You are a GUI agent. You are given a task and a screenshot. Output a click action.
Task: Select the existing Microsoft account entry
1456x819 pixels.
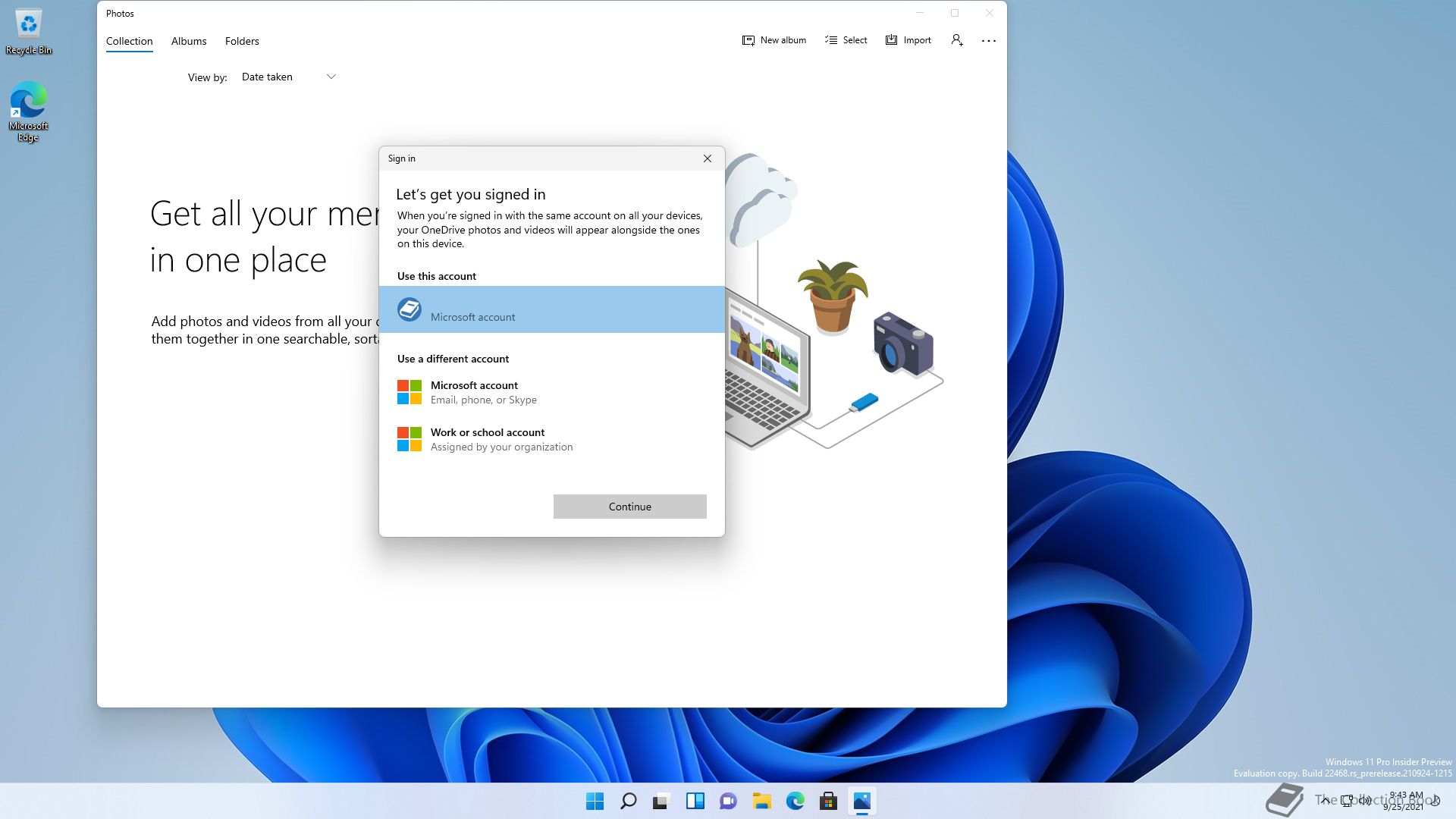click(552, 309)
